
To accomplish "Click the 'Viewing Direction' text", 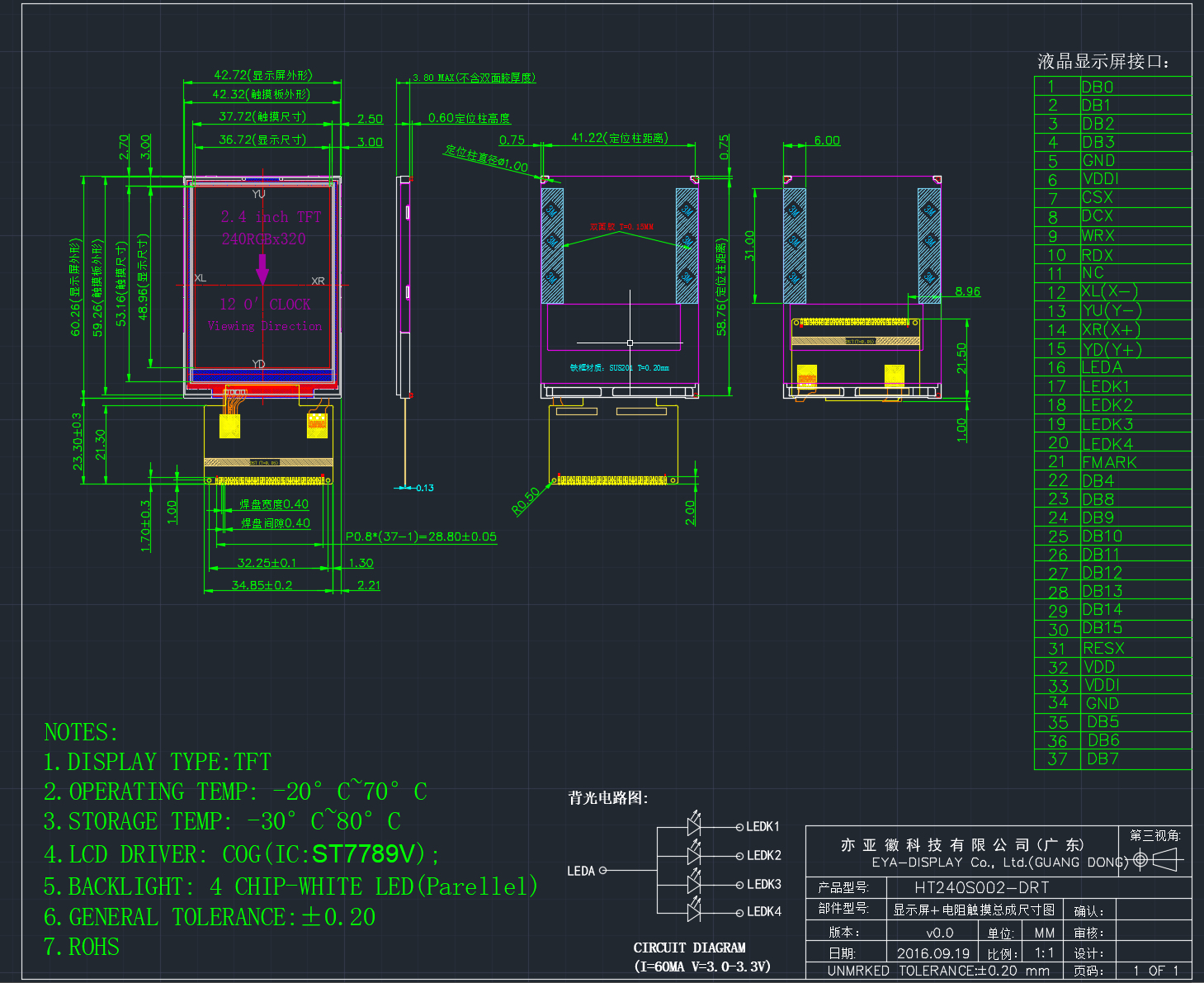I will pyautogui.click(x=265, y=326).
